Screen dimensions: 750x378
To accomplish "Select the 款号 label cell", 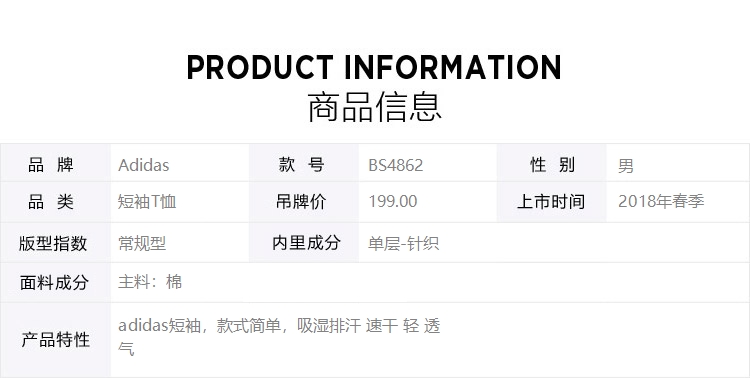I will click(304, 163).
